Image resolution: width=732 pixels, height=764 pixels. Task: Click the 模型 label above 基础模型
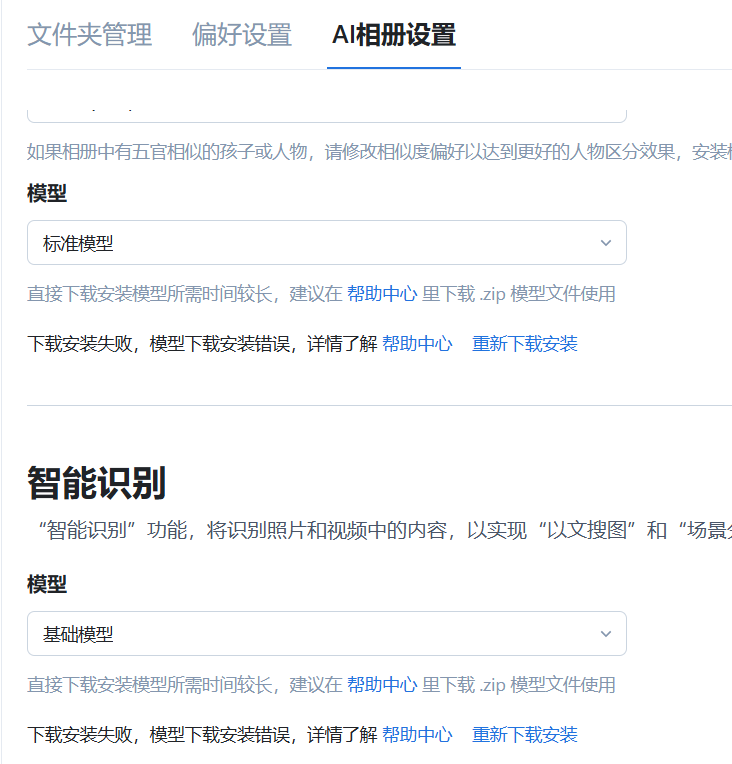47,584
